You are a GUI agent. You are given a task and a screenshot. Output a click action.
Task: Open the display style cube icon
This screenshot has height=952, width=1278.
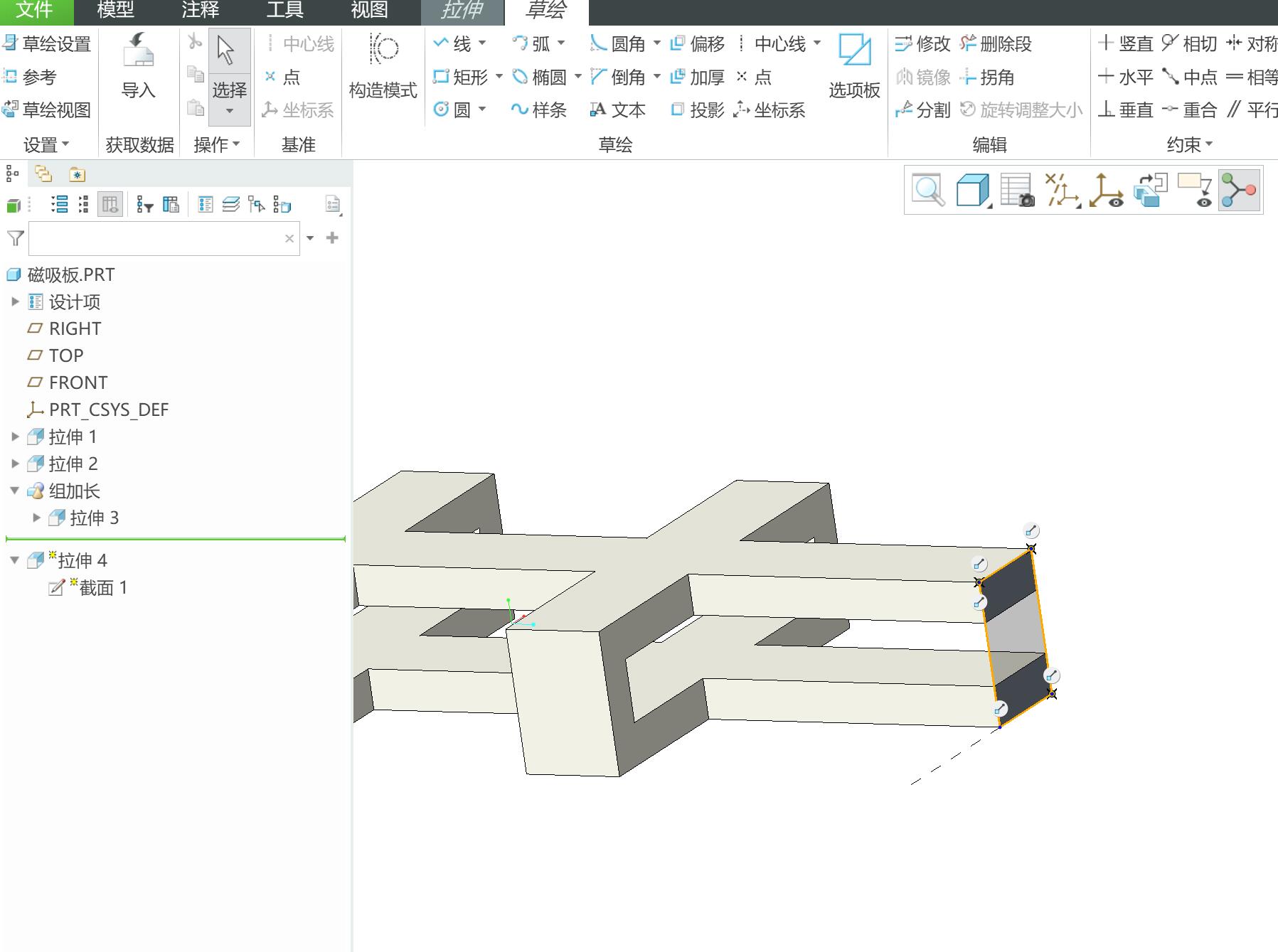(972, 190)
